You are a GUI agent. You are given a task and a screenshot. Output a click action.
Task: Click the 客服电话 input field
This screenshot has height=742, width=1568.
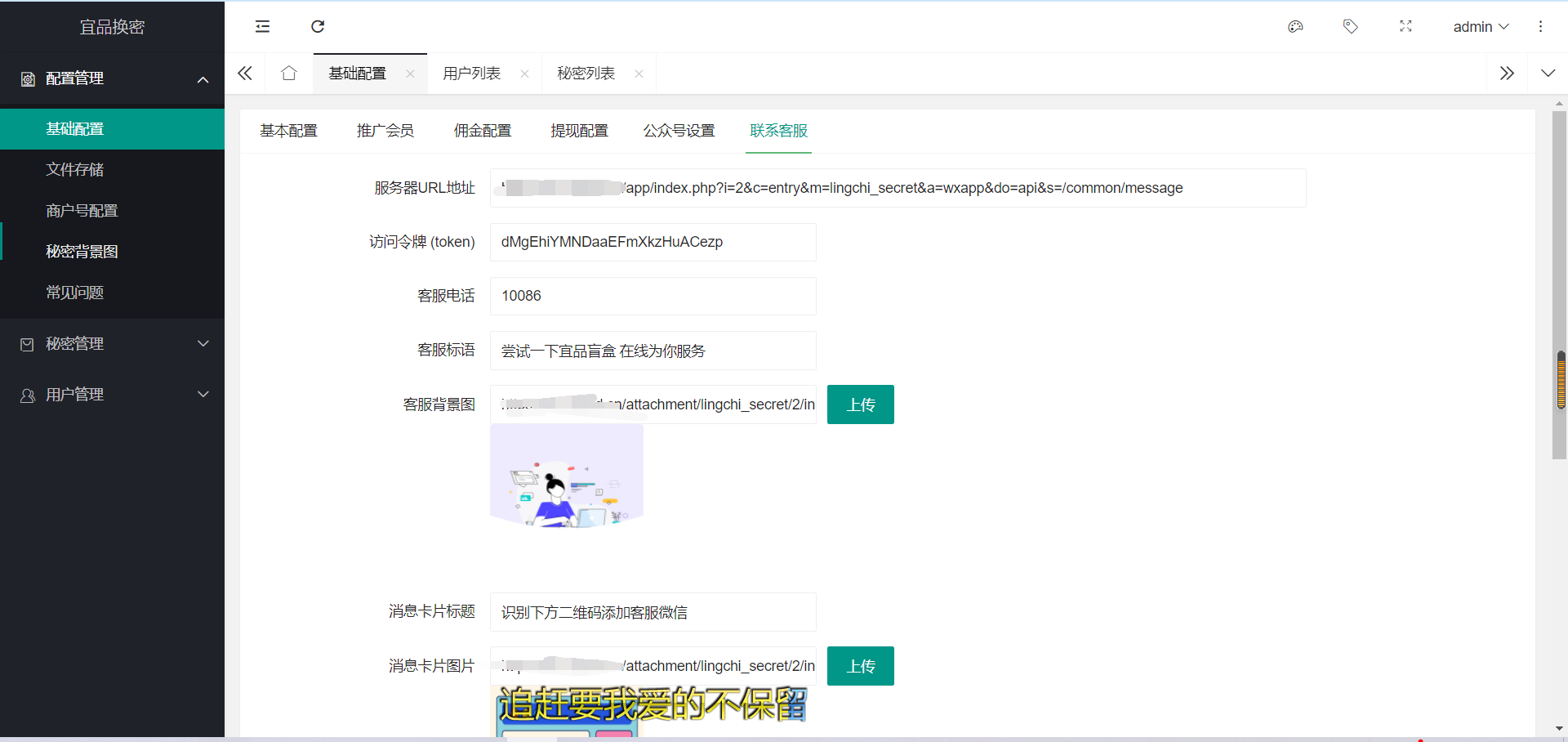(653, 296)
